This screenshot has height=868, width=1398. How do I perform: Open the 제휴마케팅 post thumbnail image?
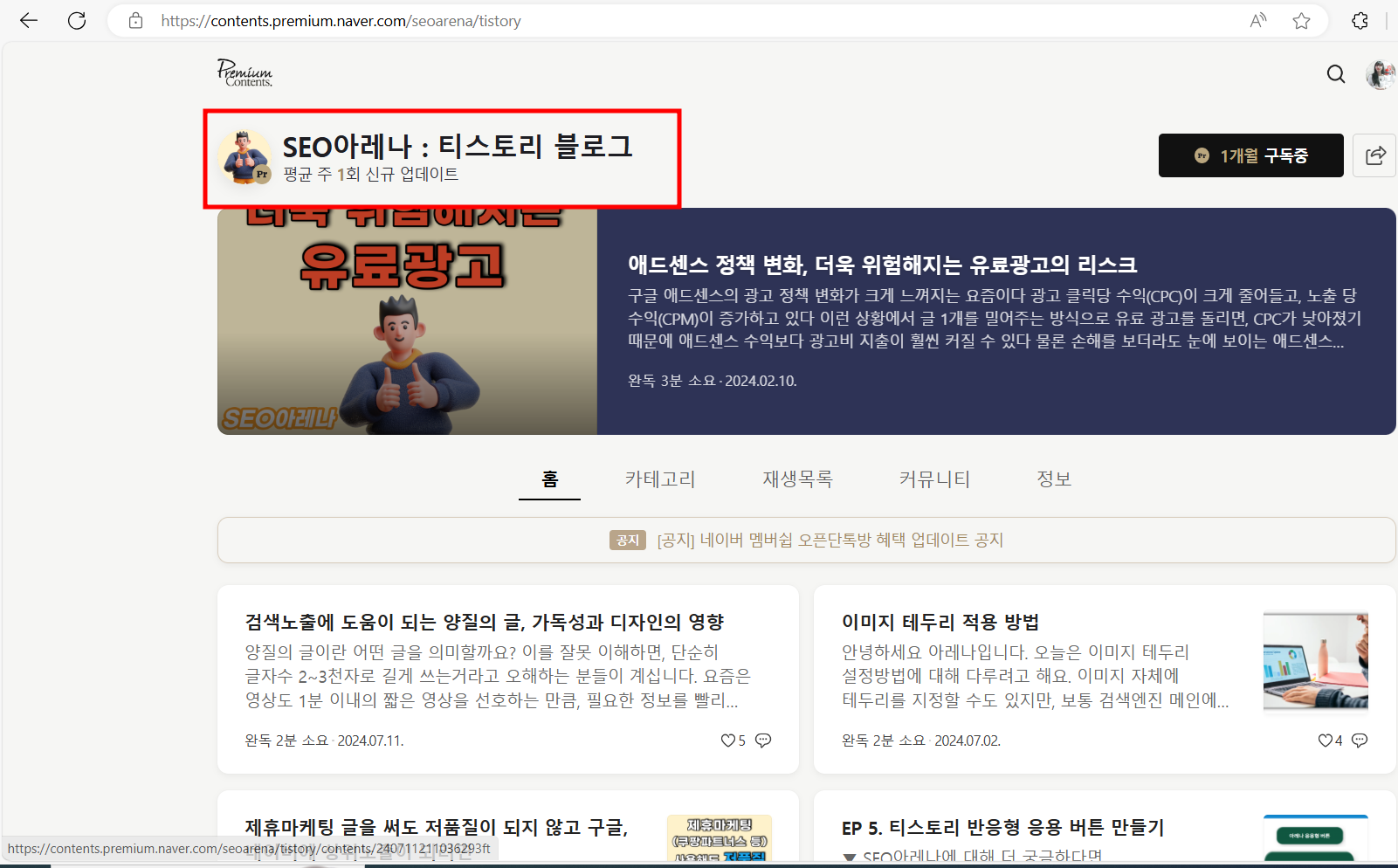tap(719, 838)
